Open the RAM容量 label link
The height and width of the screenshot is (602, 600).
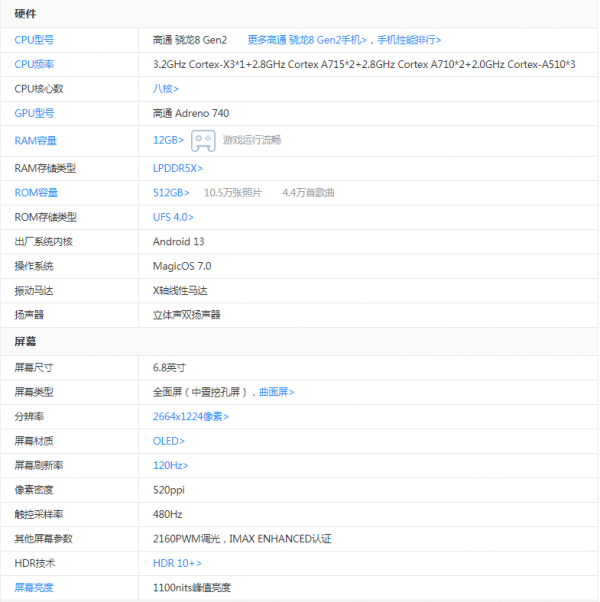[x=35, y=141]
